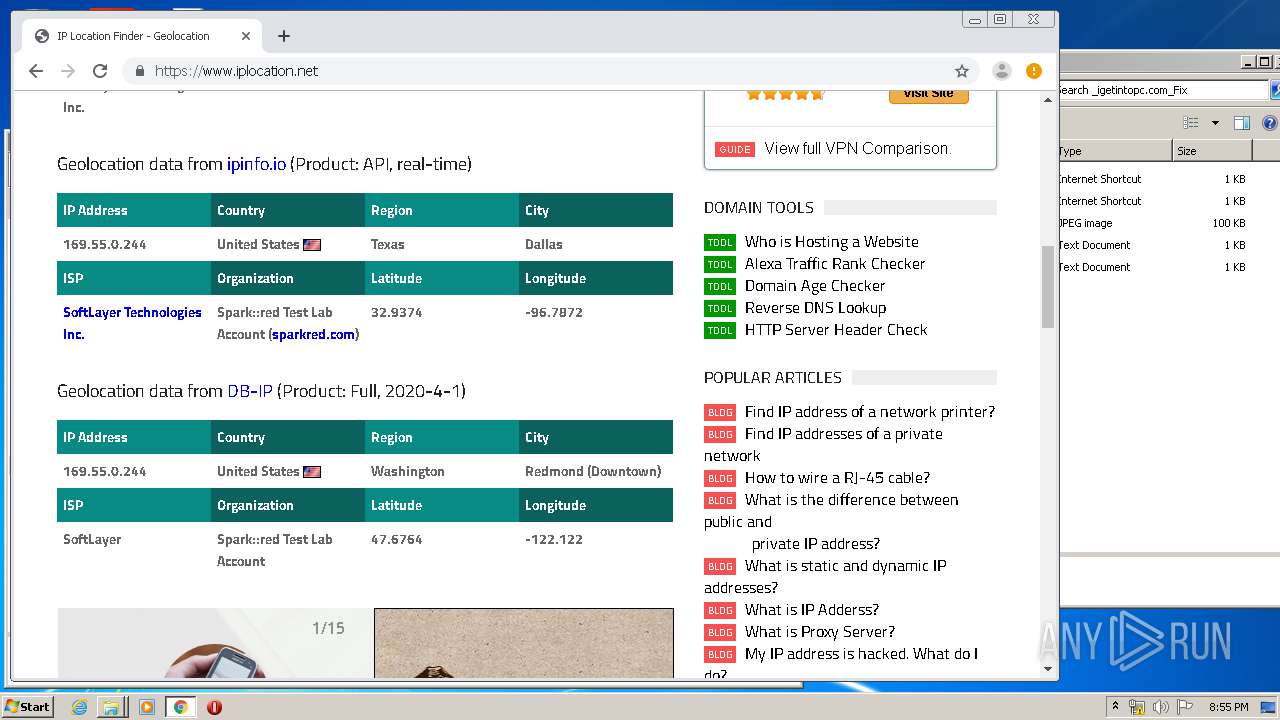1280x720 pixels.
Task: Sort Explorer files by Size column
Action: pyautogui.click(x=1212, y=151)
